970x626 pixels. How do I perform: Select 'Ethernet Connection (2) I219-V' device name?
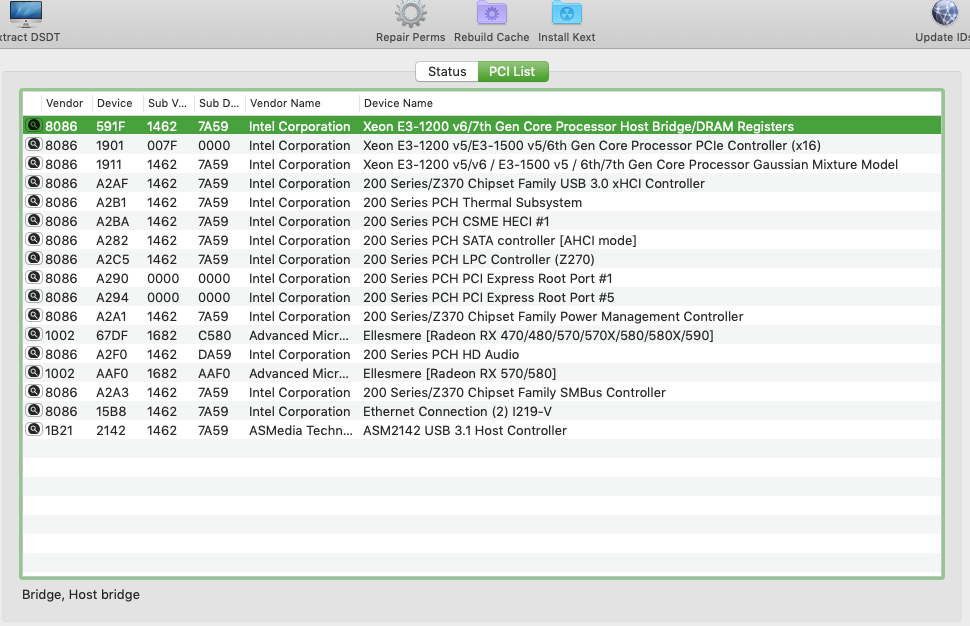tap(457, 411)
